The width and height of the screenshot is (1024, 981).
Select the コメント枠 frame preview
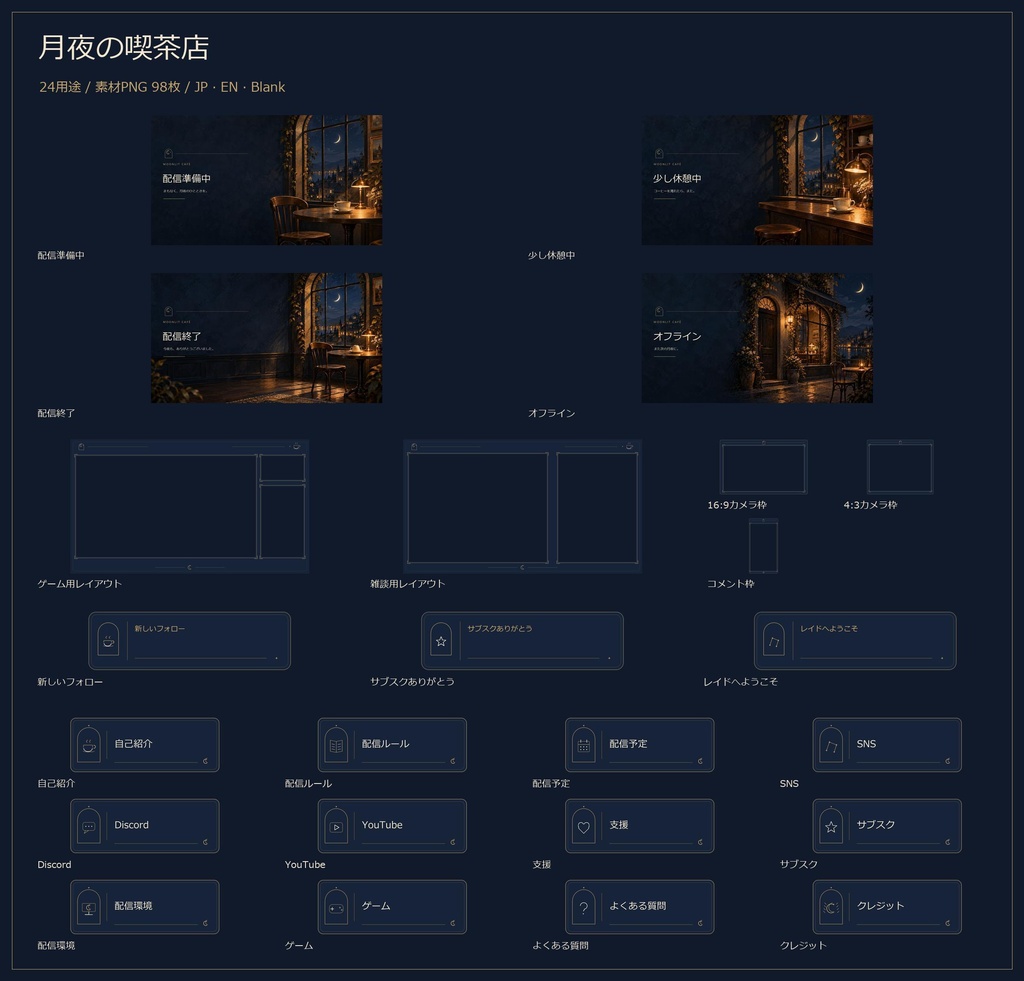[x=763, y=546]
